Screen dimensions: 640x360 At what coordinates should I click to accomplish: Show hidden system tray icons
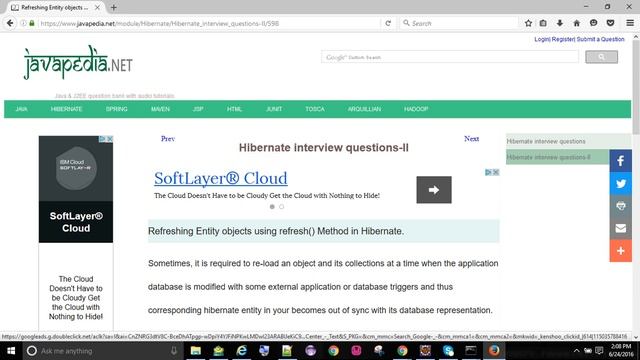pos(576,351)
